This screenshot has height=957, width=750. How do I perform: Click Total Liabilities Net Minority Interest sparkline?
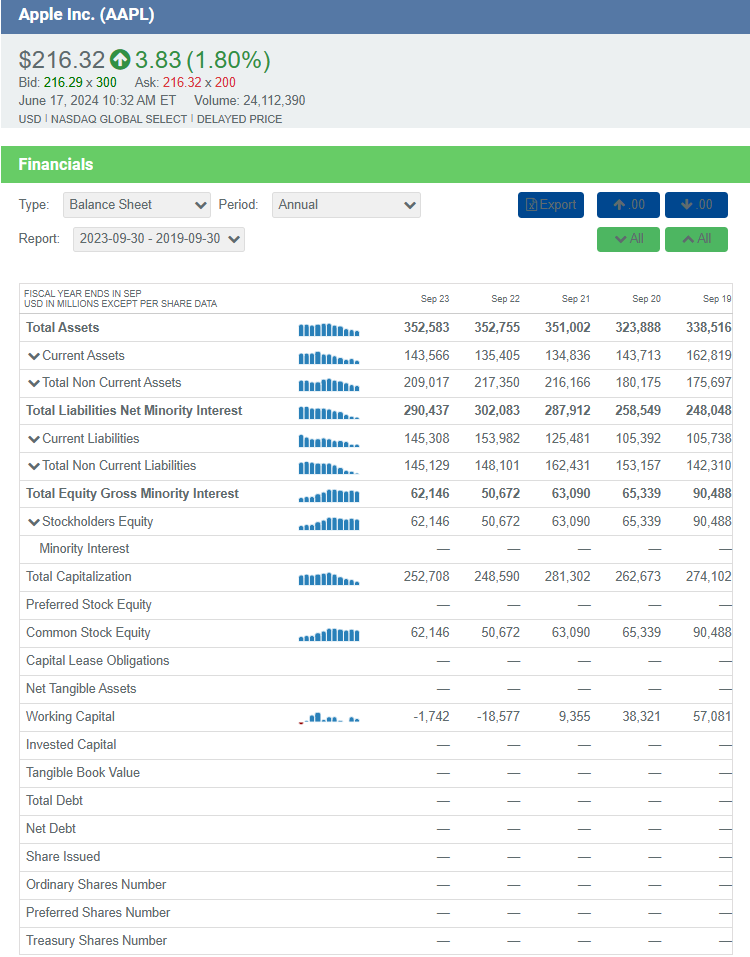pos(329,413)
